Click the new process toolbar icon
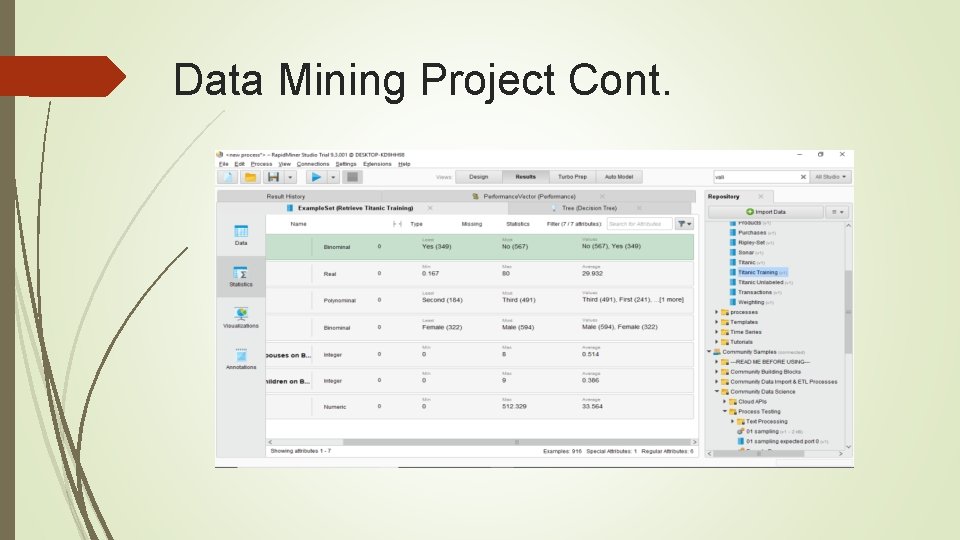960x540 pixels. 228,177
